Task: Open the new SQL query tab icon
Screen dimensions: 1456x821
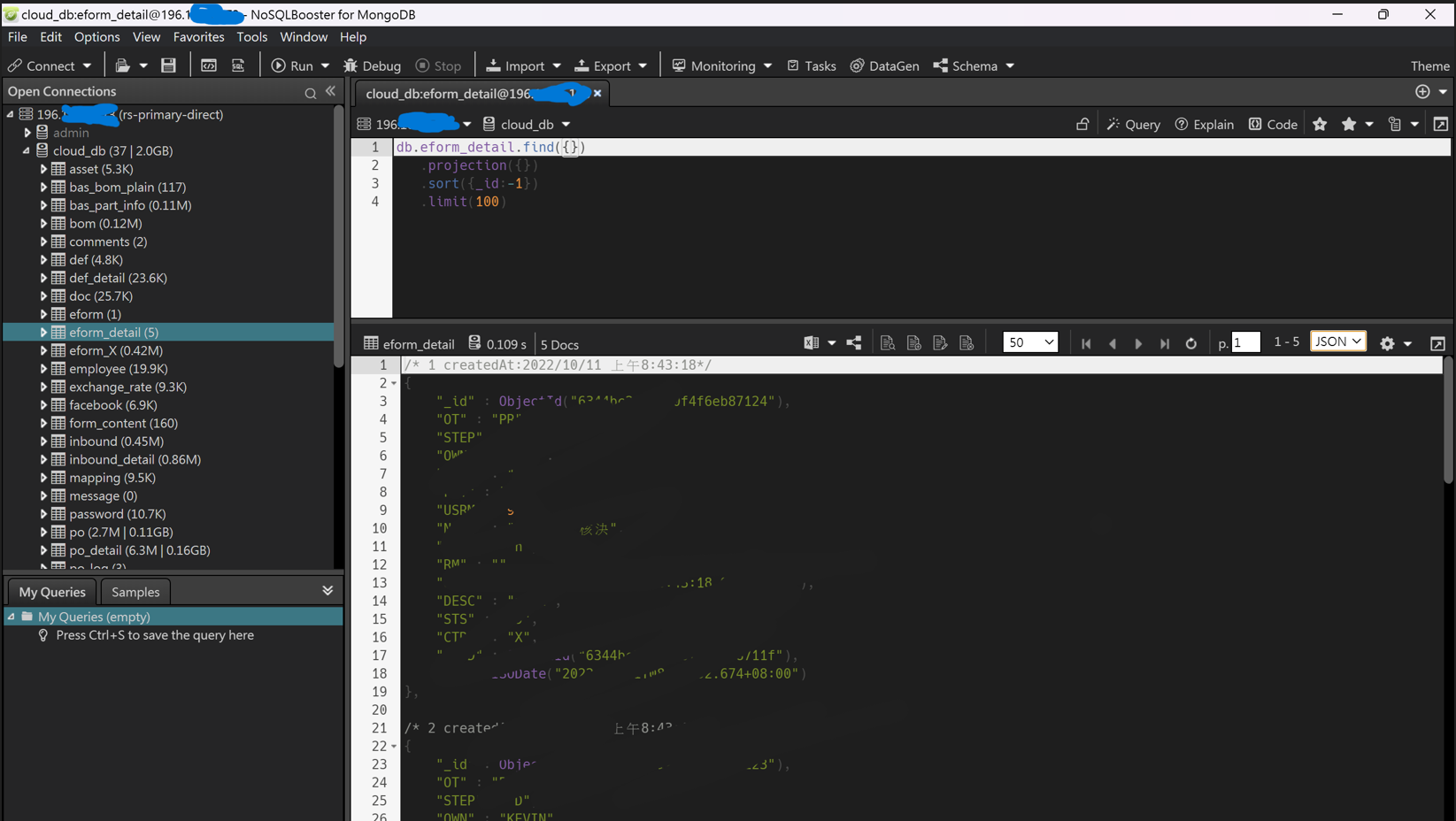Action: (238, 65)
